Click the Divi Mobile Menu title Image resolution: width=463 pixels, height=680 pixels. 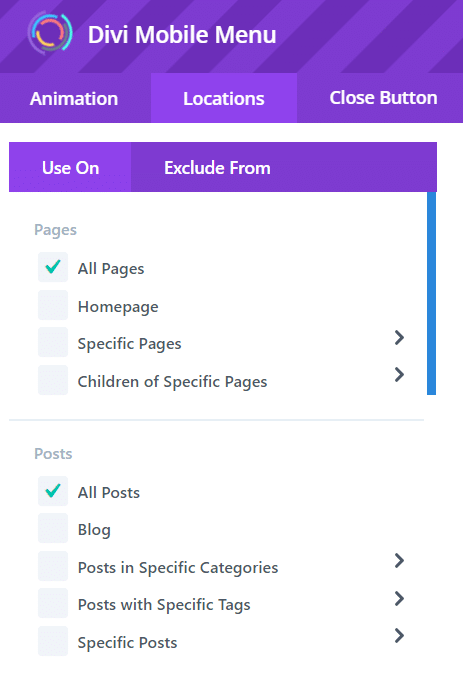[x=182, y=35]
